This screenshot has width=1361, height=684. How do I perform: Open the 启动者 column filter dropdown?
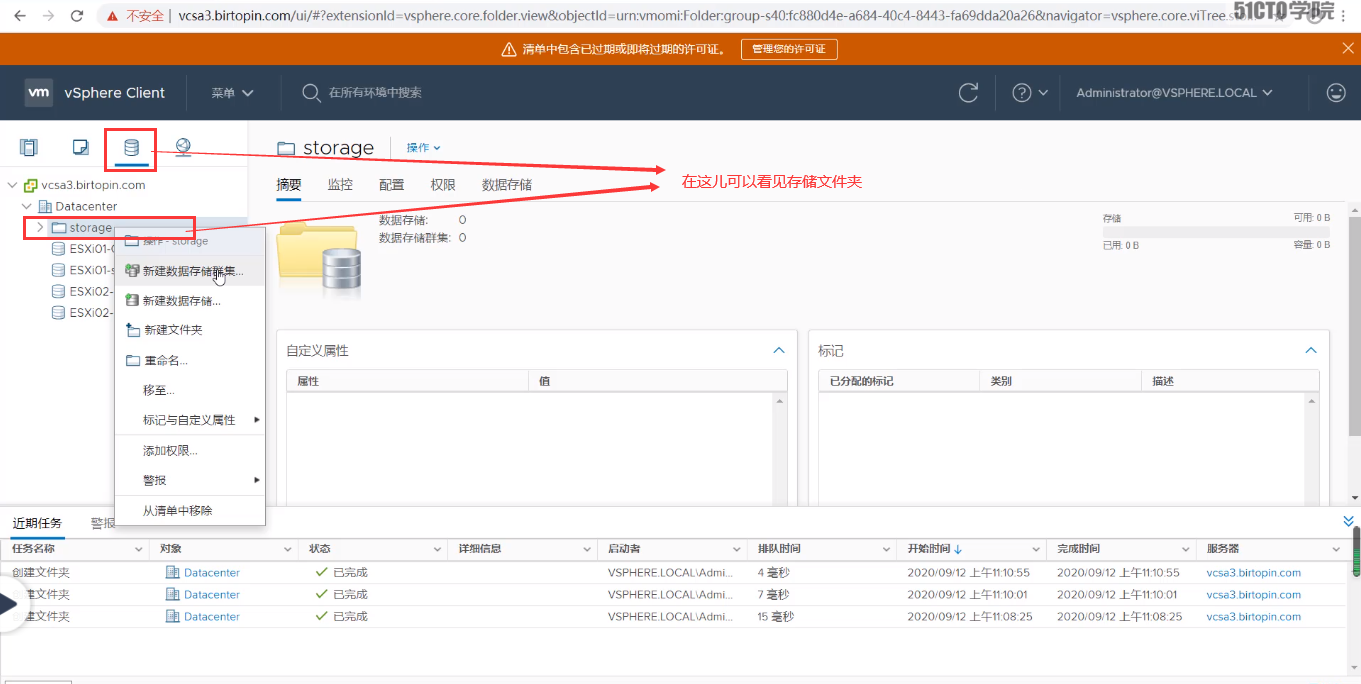[737, 549]
